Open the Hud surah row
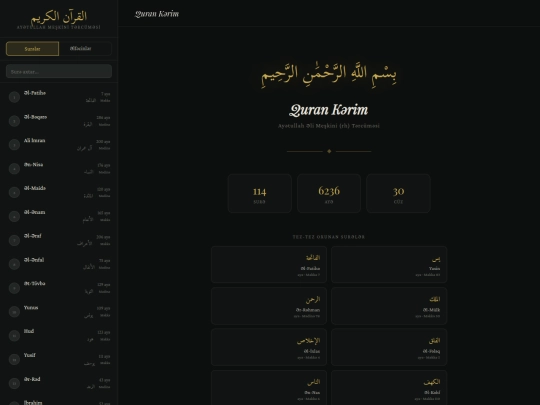This screenshot has width=540, height=405. pos(59,335)
